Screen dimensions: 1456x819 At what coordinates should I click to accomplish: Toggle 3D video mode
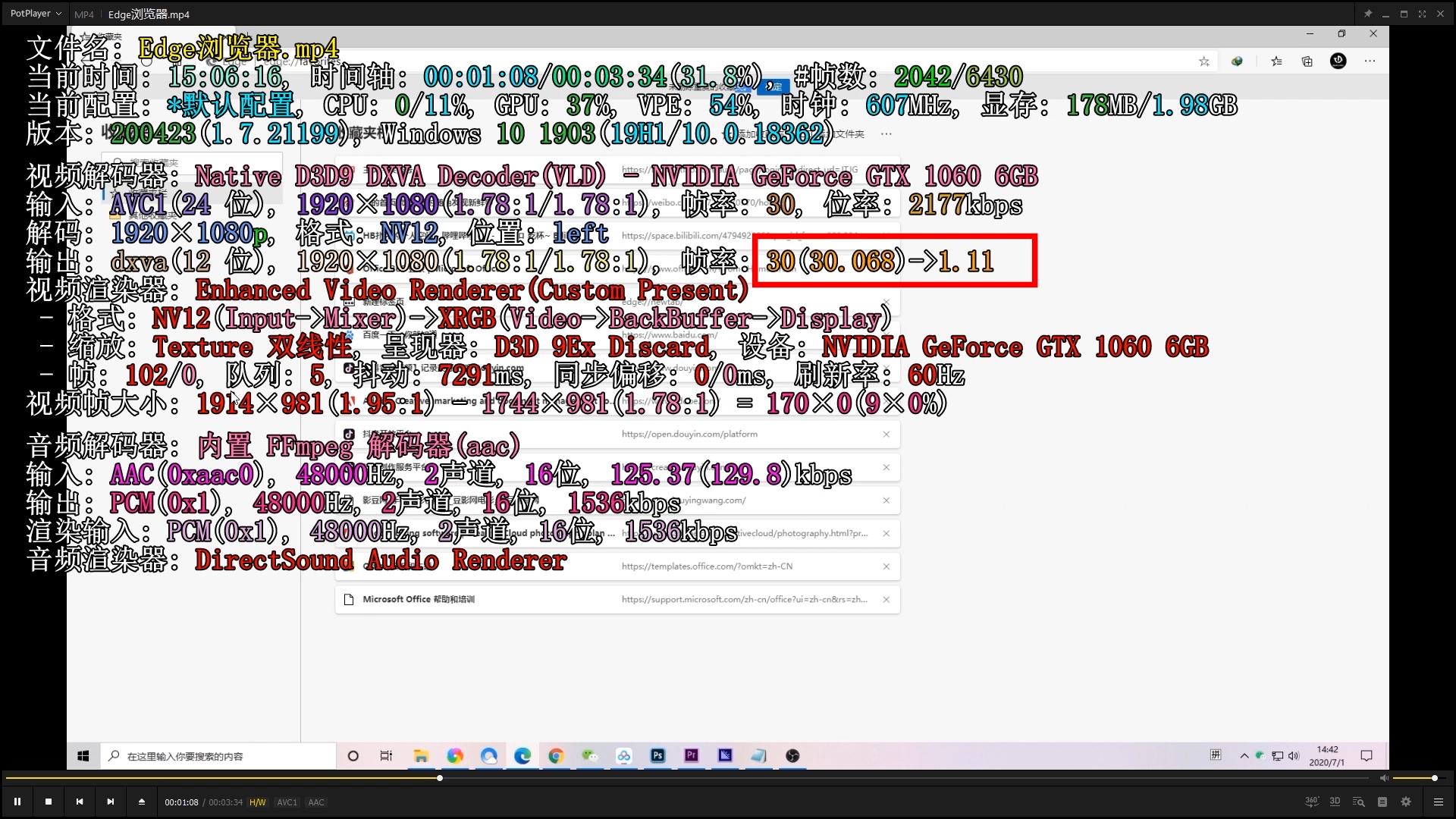(1335, 802)
